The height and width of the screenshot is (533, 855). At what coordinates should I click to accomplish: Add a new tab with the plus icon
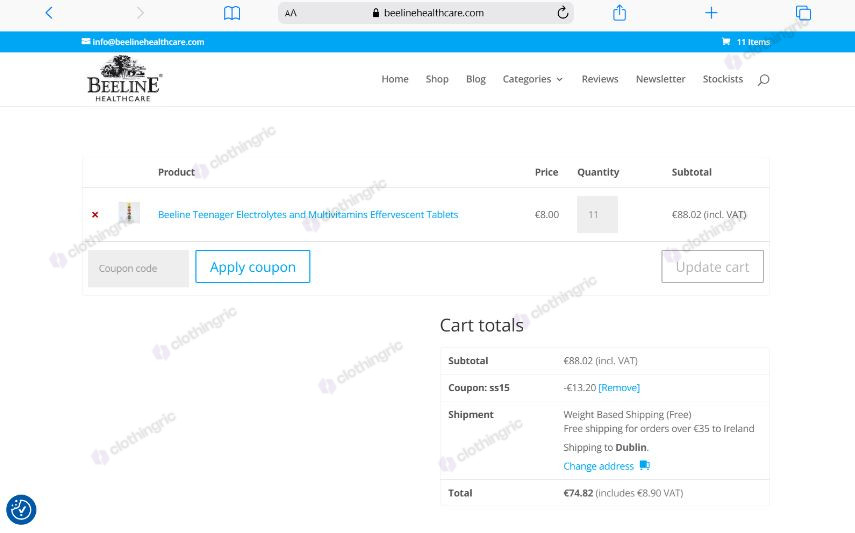(711, 13)
